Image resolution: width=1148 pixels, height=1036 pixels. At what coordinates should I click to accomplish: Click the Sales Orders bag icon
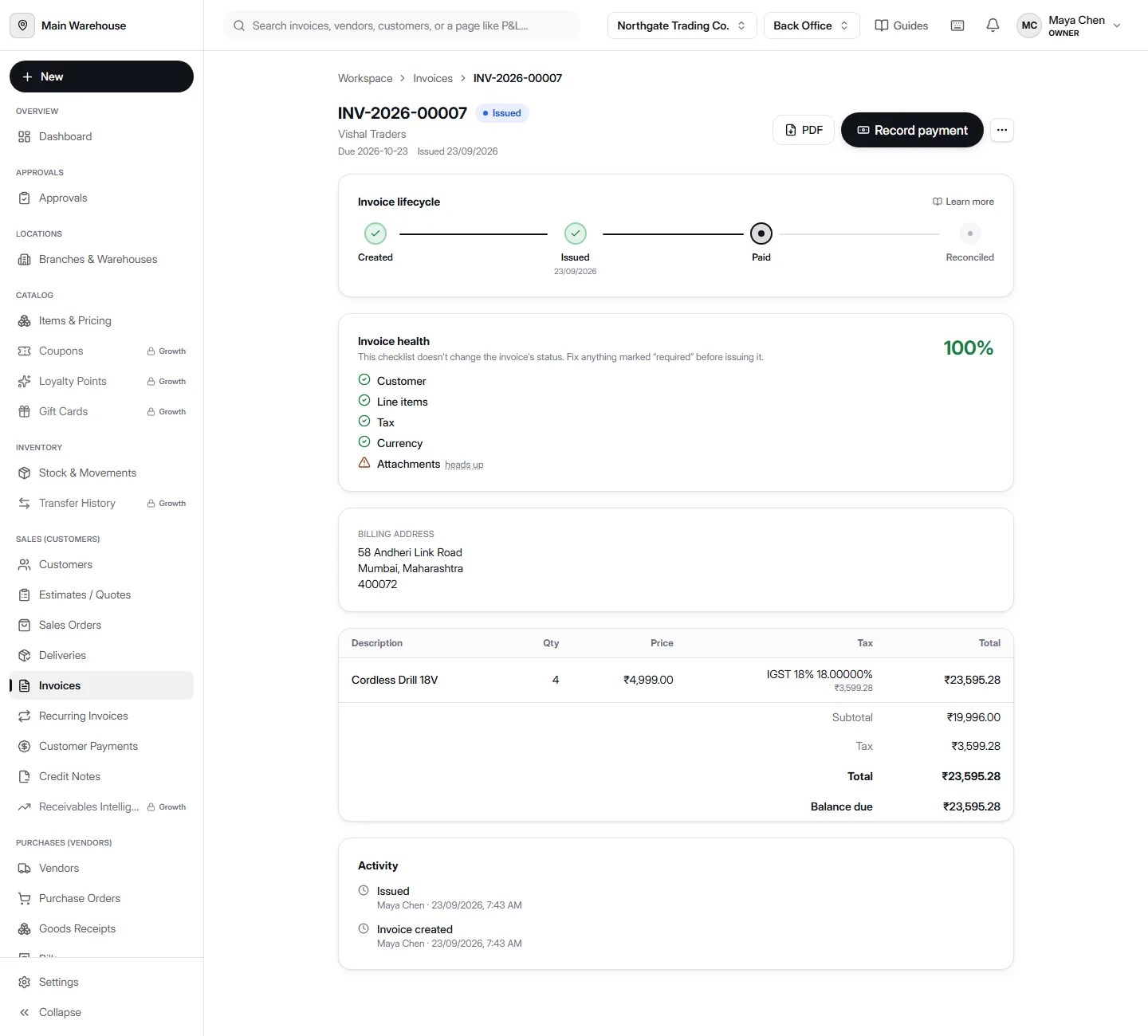[25, 626]
